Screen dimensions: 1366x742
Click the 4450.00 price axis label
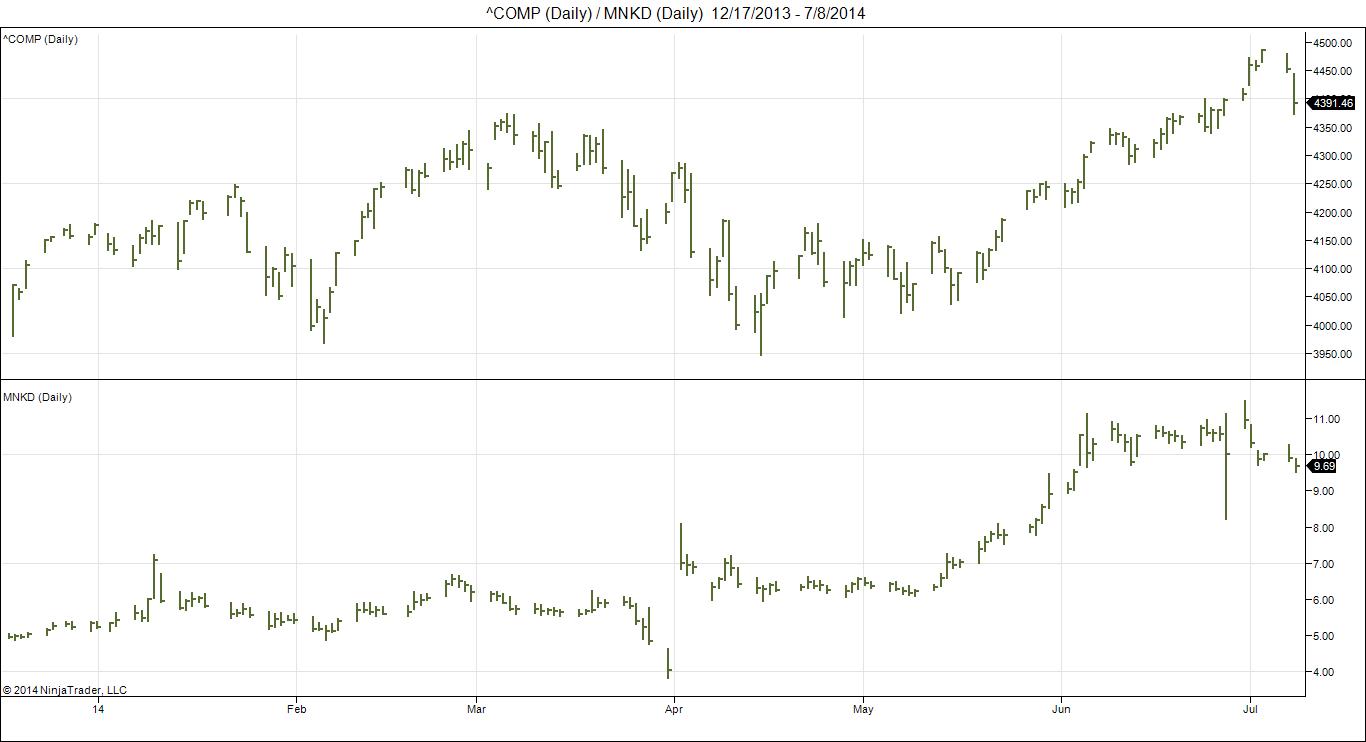1333,71
